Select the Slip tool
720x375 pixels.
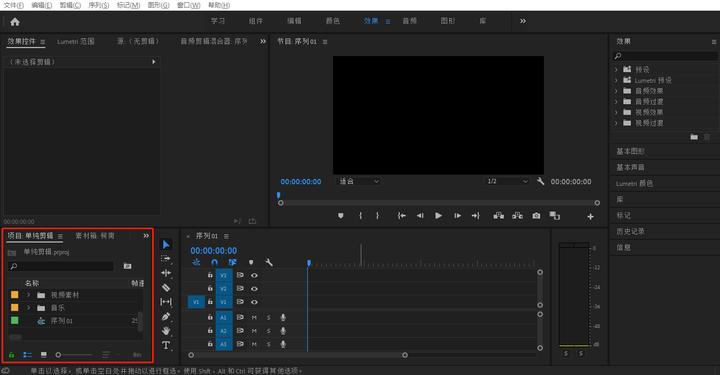coord(166,302)
